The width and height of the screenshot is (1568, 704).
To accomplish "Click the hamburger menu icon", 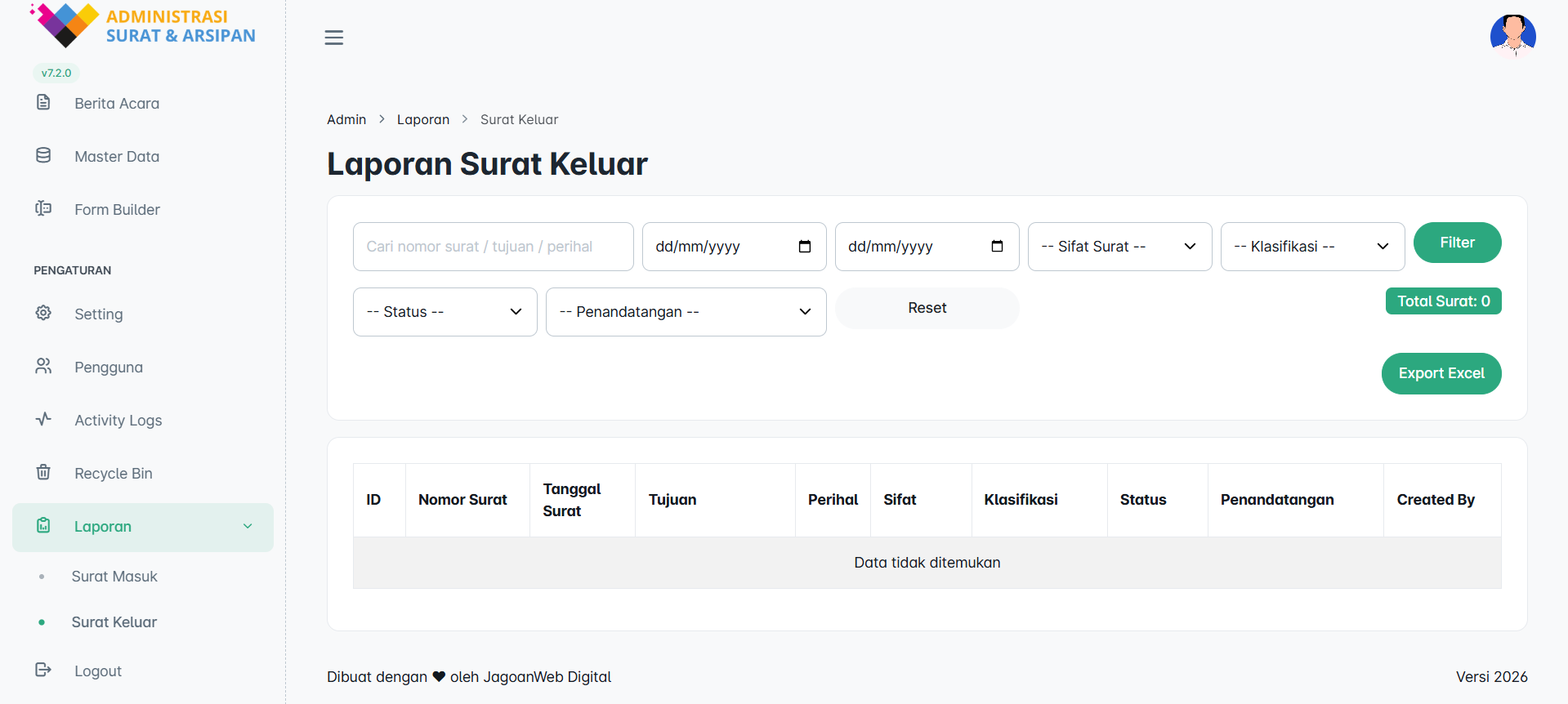I will click(333, 38).
